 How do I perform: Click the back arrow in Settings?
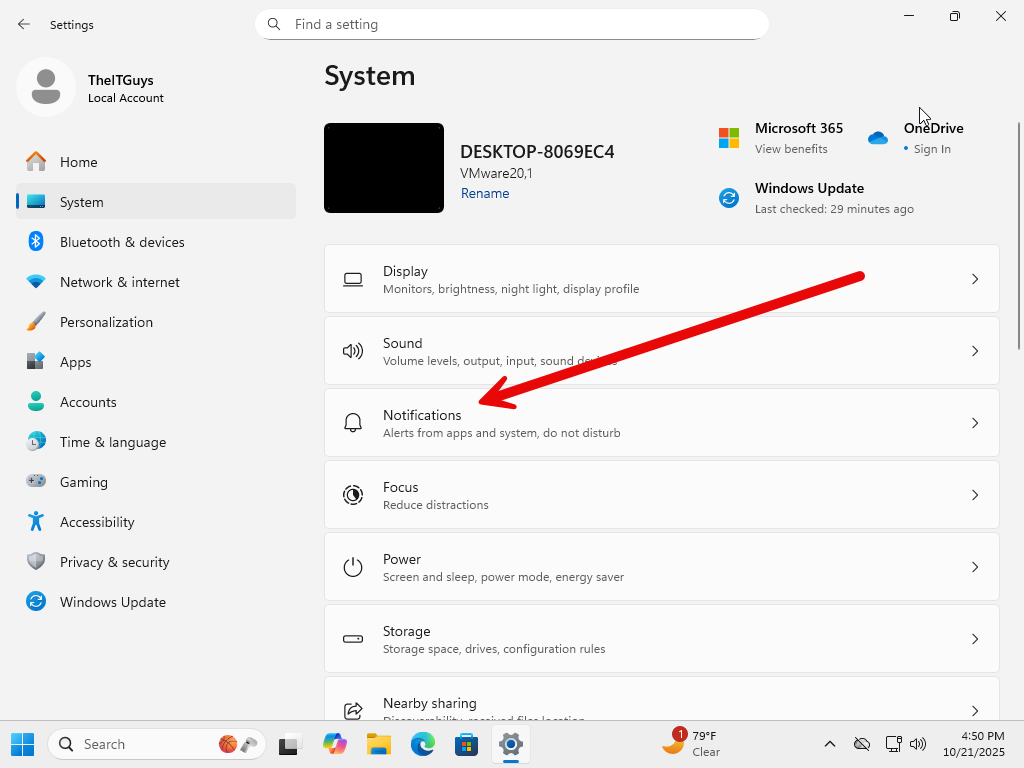(x=24, y=24)
